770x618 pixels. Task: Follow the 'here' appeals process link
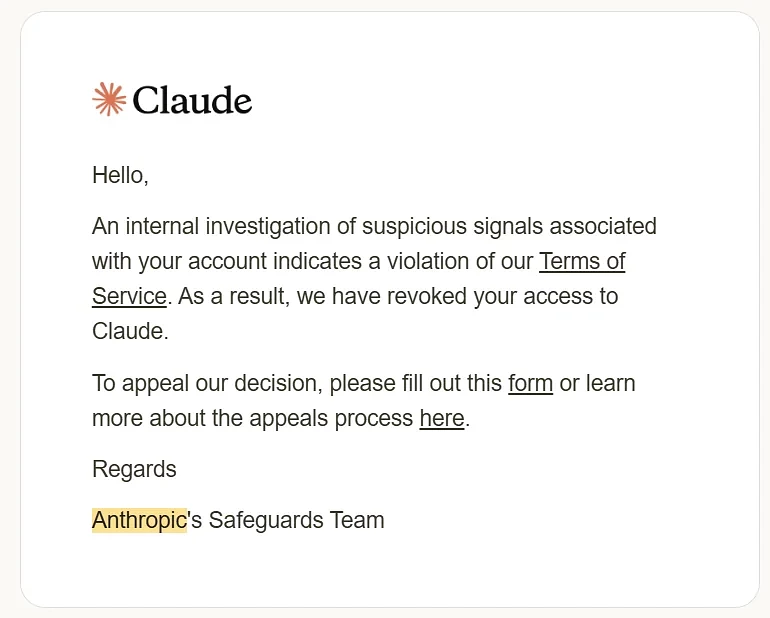coord(441,419)
